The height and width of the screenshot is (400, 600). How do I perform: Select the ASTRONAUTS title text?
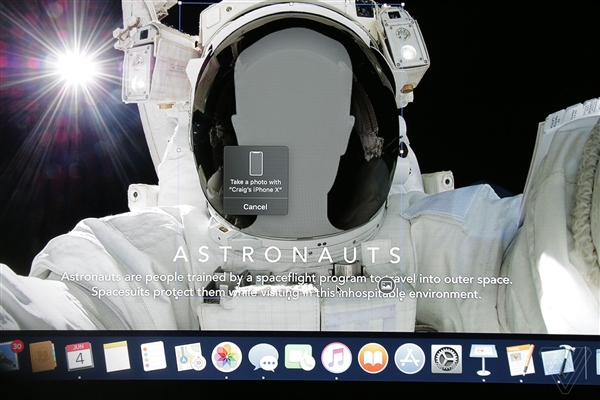click(x=287, y=254)
